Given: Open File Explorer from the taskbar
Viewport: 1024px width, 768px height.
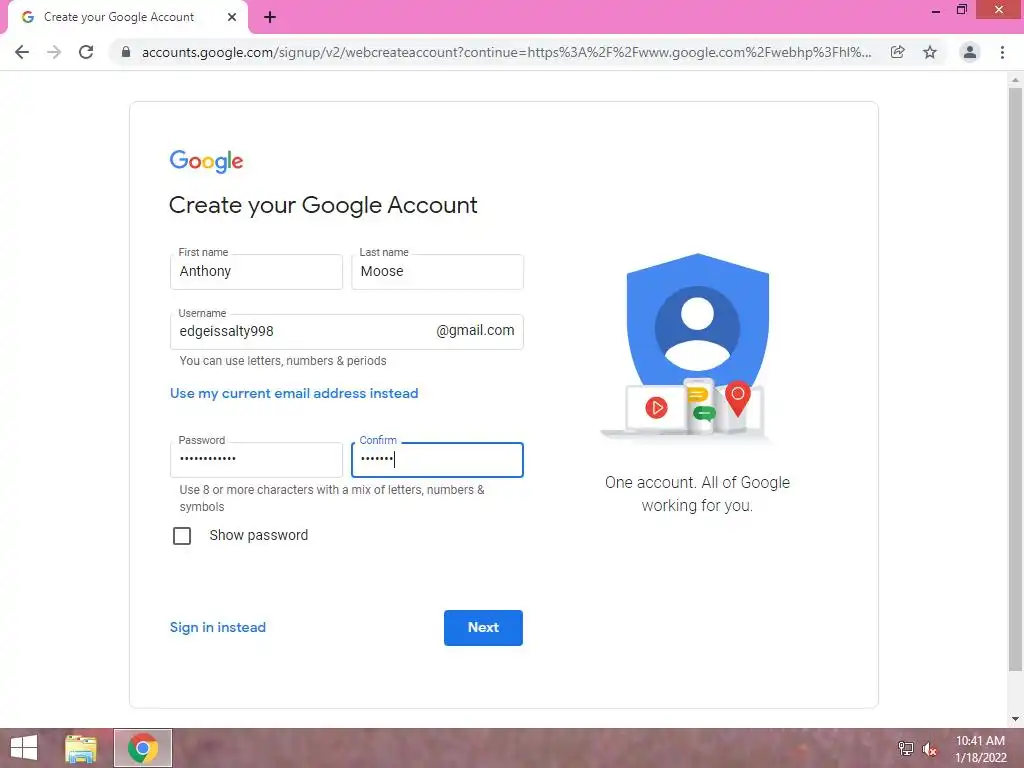Looking at the screenshot, I should coord(81,748).
